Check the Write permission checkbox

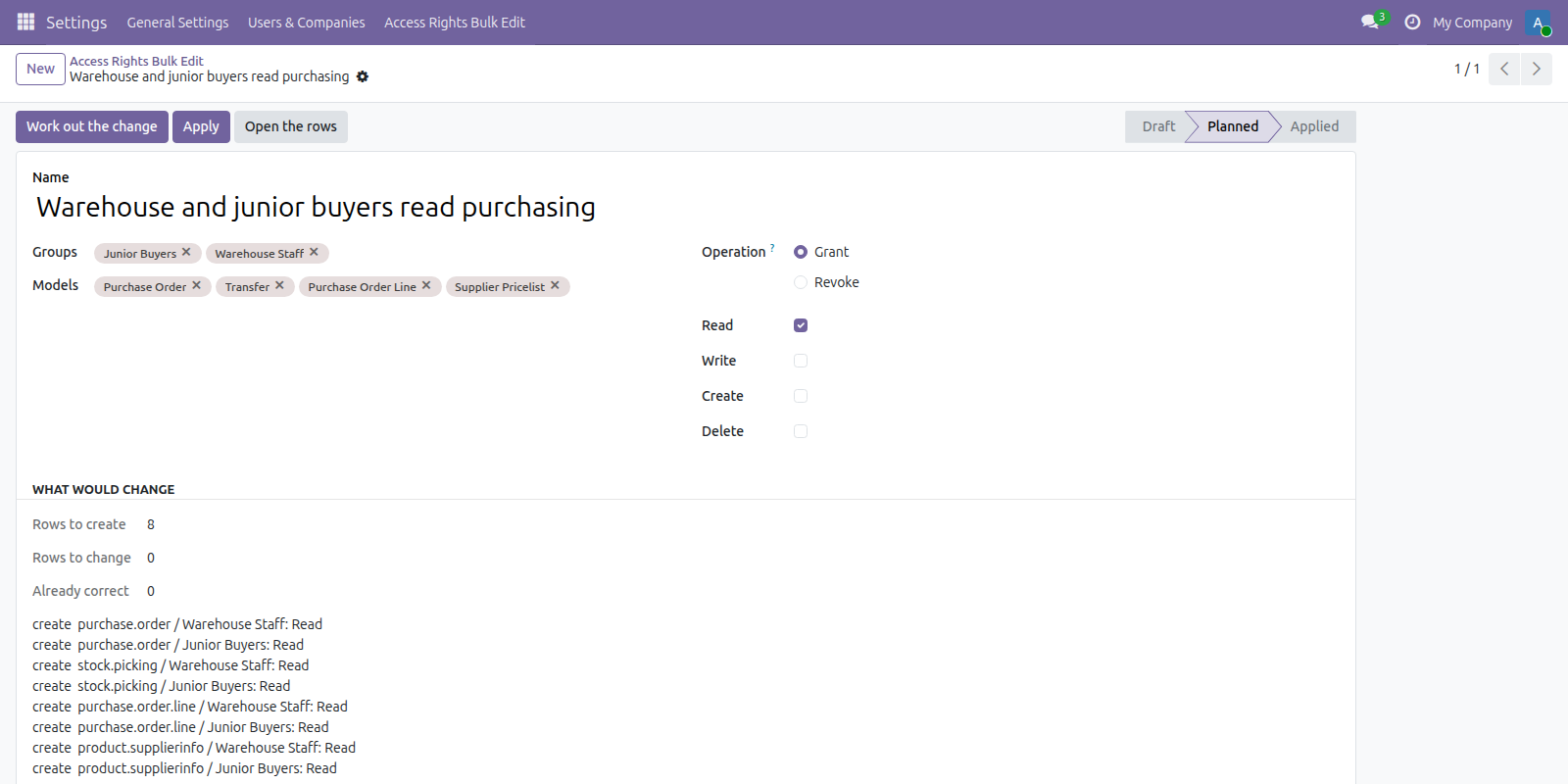(x=801, y=361)
